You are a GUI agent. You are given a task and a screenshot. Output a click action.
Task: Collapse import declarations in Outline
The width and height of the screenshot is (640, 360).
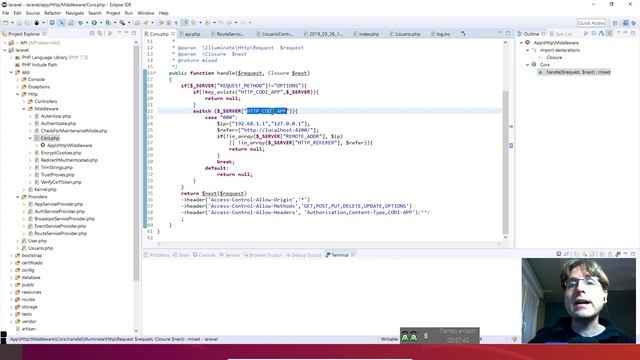[527, 50]
